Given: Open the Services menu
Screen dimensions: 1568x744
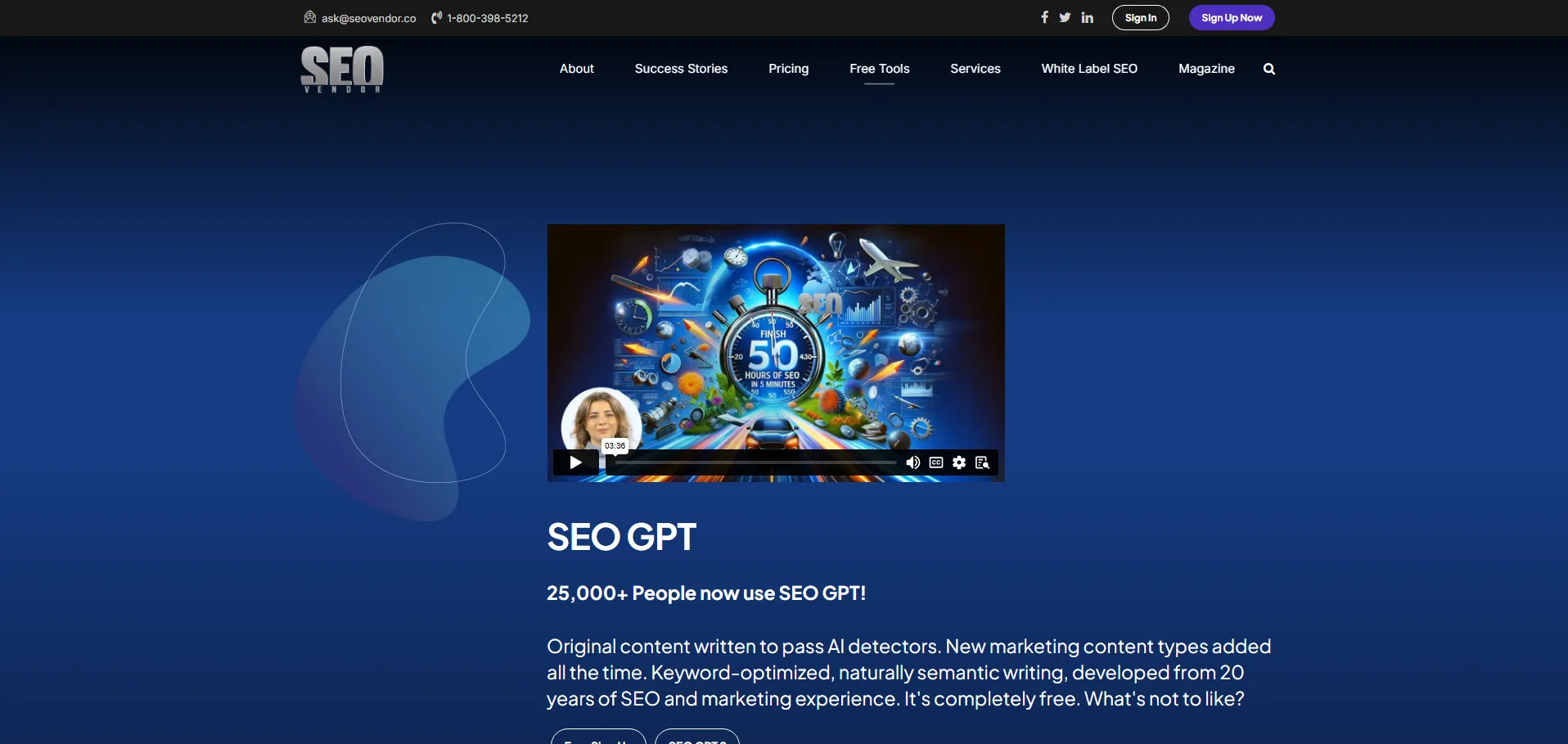Looking at the screenshot, I should click(x=975, y=69).
